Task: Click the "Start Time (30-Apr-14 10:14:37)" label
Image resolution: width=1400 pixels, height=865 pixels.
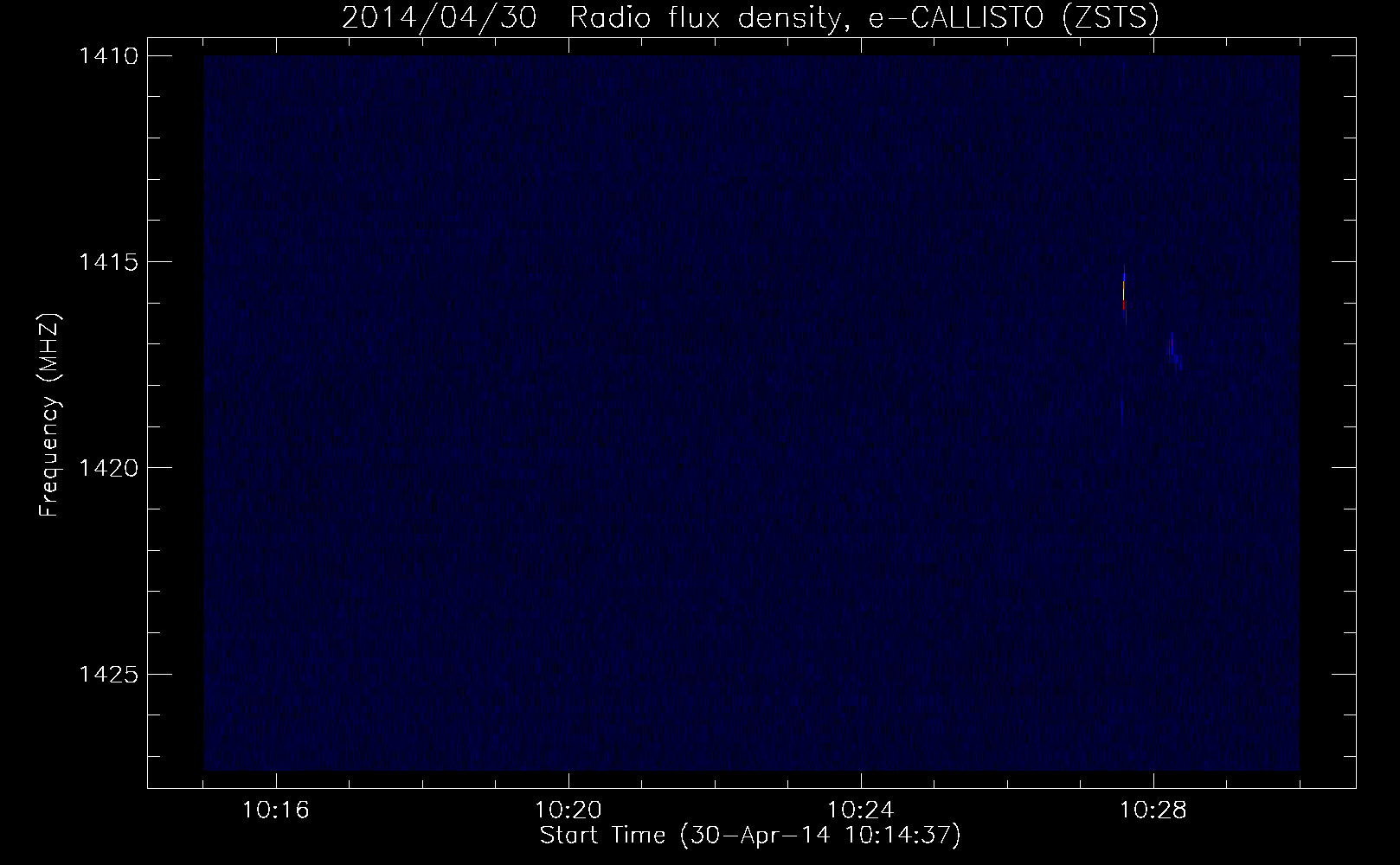Action: (750, 836)
